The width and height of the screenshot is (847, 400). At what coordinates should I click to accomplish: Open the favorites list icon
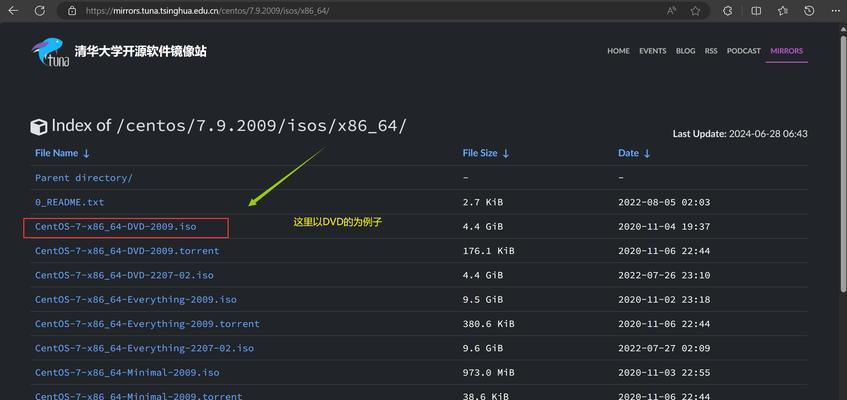click(783, 10)
